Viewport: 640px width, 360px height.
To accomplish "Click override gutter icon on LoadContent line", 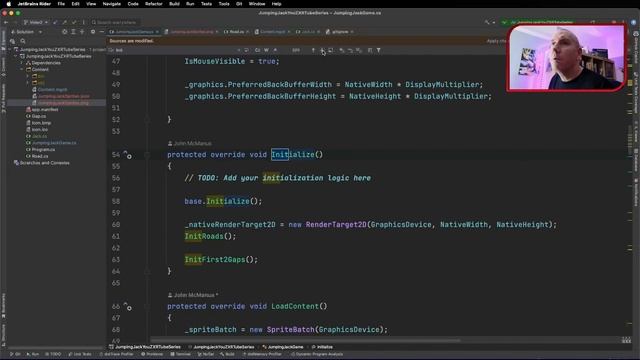I will pos(127,307).
